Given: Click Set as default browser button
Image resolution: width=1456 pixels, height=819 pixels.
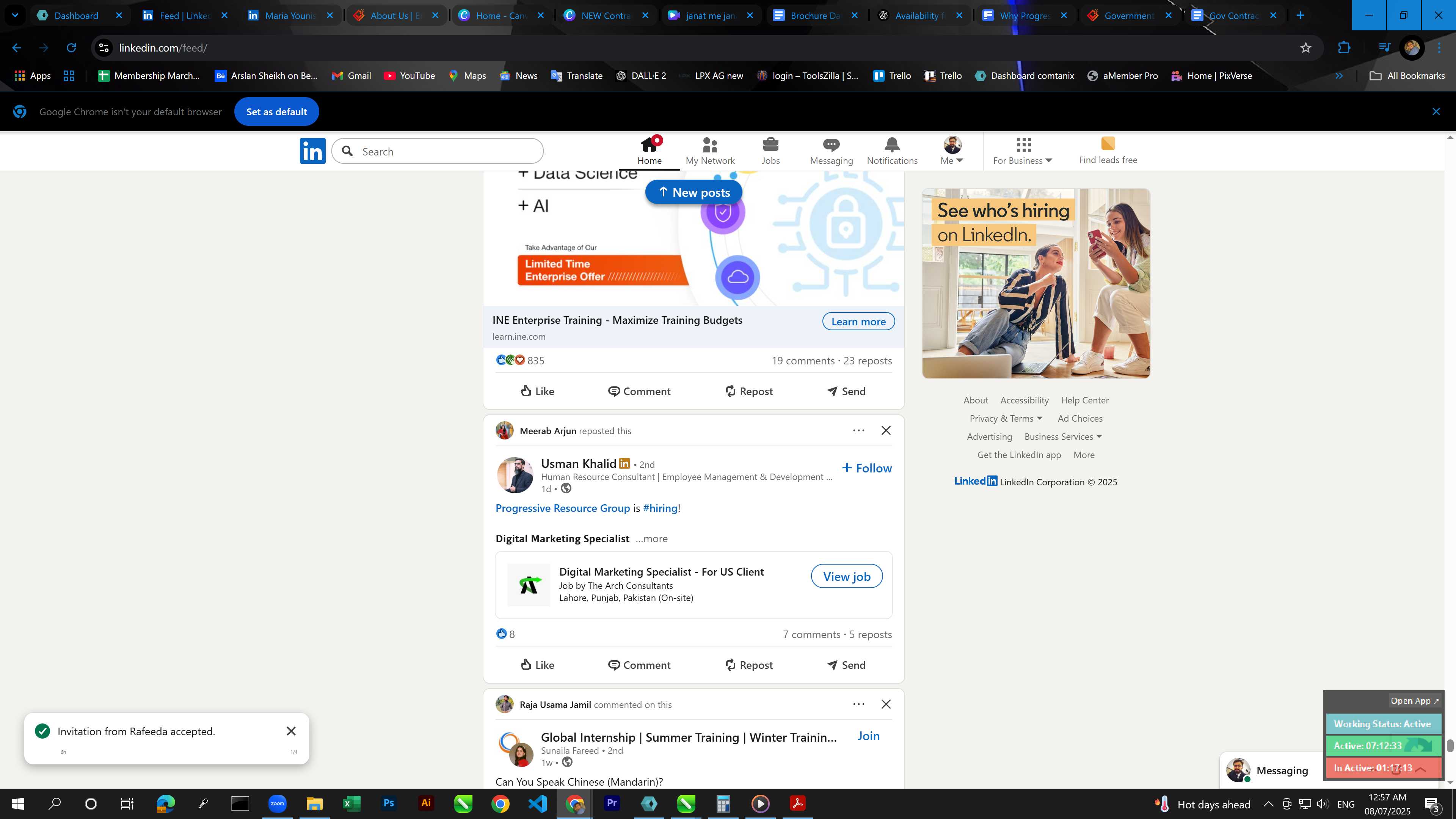Looking at the screenshot, I should (276, 112).
